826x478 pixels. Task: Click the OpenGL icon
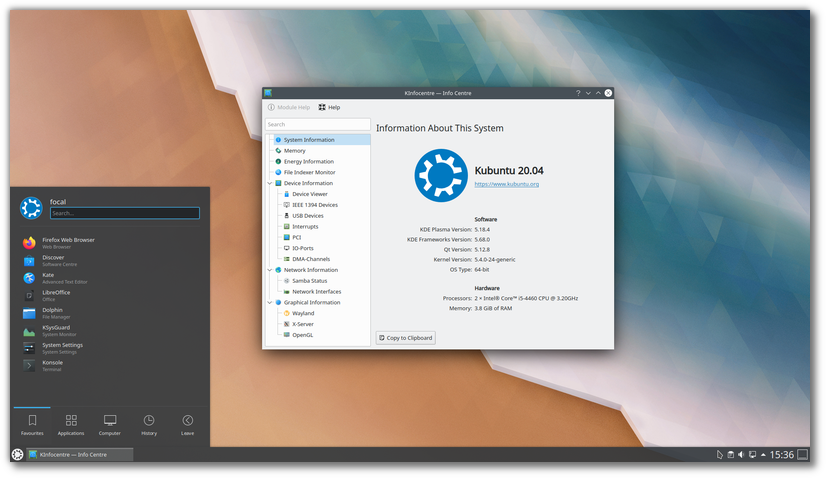[x=287, y=335]
